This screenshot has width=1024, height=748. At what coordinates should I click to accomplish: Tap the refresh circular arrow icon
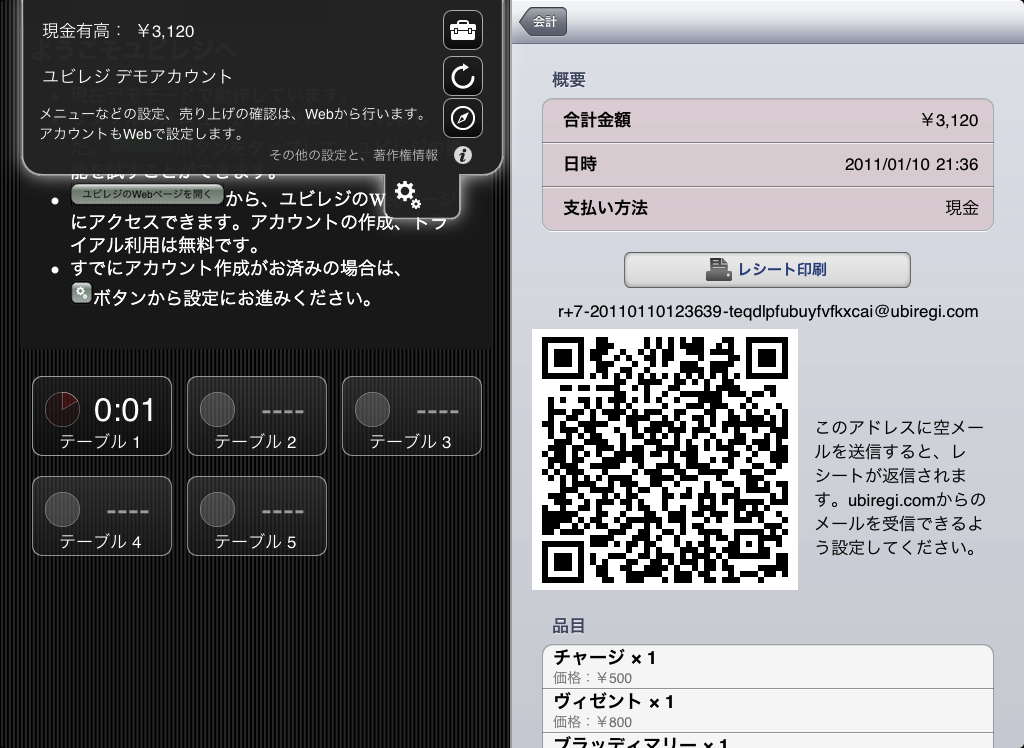pos(463,76)
